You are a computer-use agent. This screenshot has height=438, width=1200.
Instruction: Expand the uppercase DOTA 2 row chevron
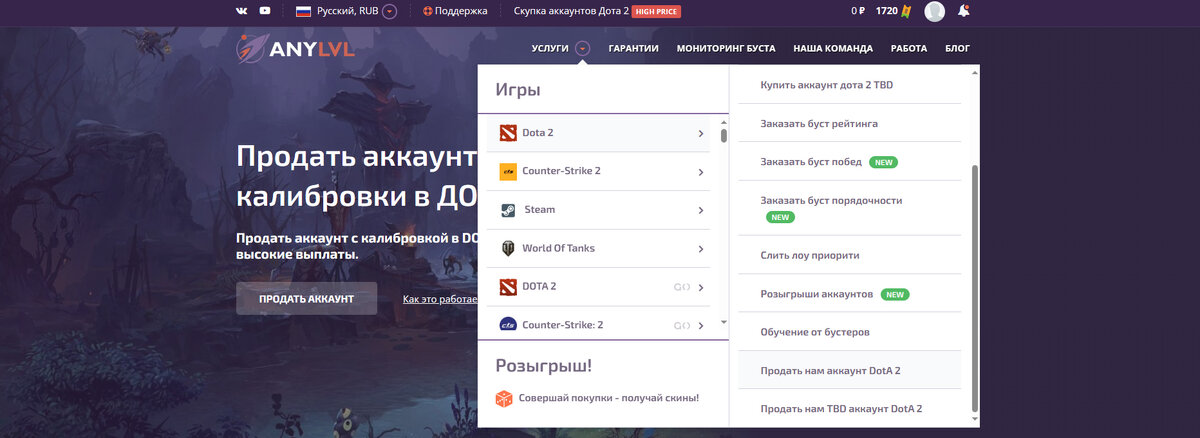[x=701, y=287]
